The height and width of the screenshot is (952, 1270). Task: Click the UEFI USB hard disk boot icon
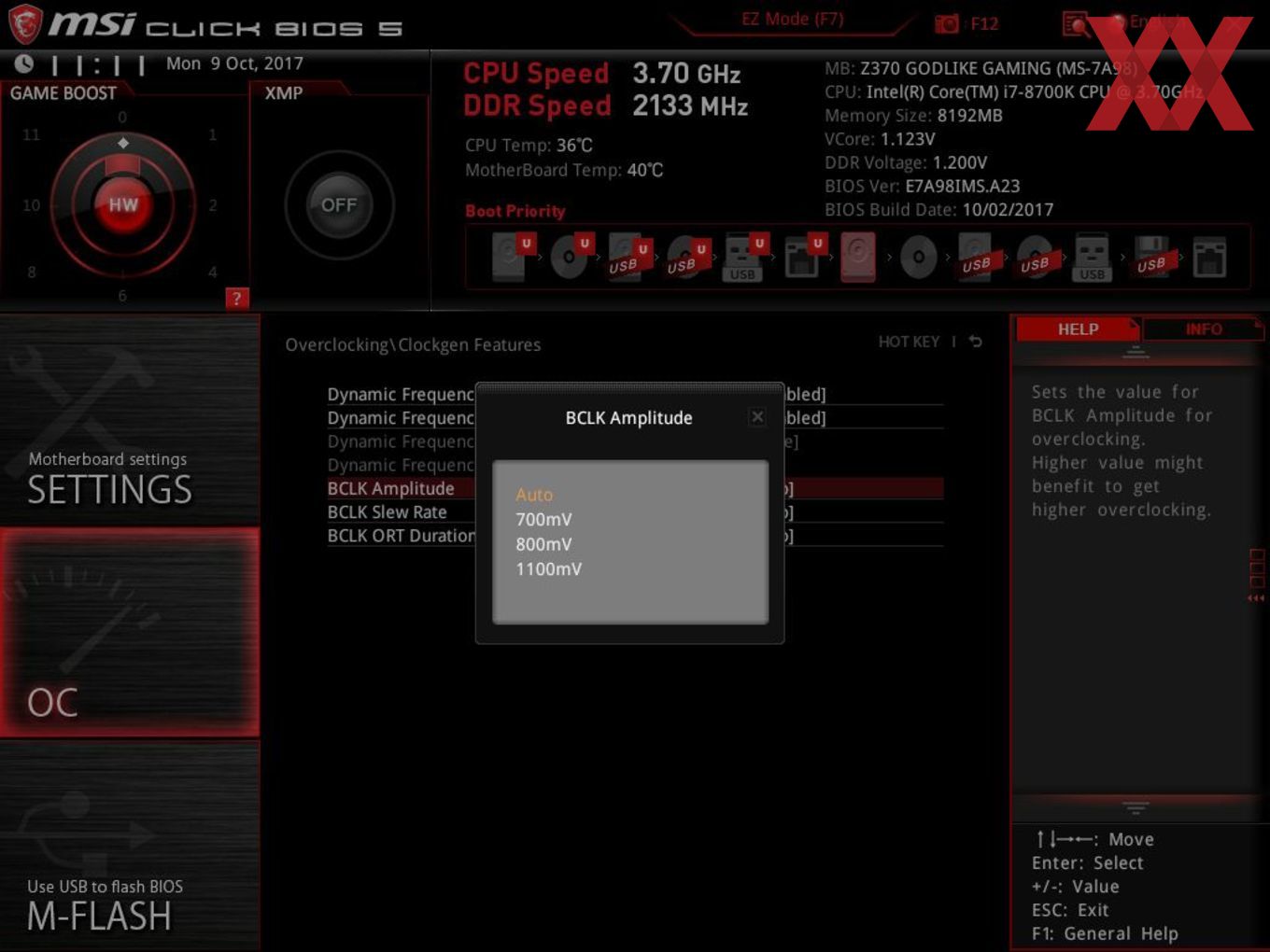coord(628,256)
